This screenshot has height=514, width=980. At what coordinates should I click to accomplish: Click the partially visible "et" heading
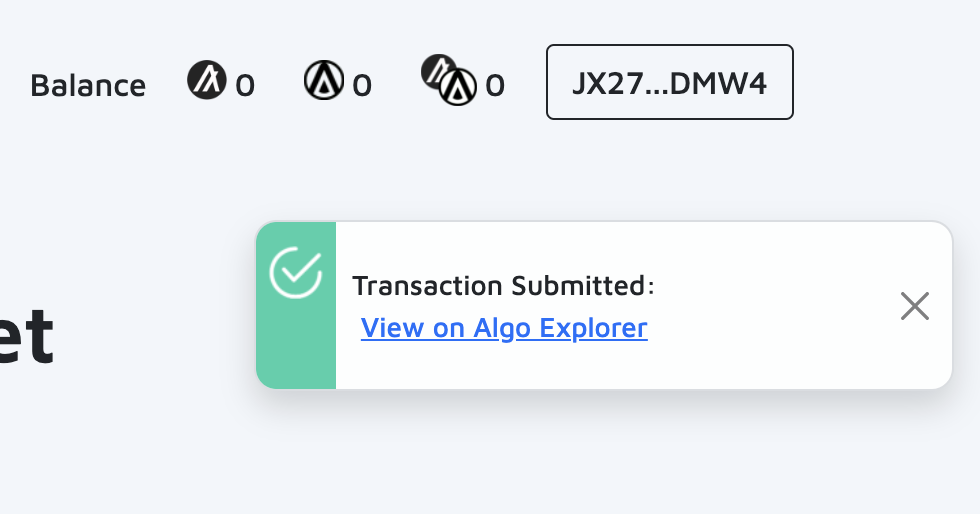[x=25, y=338]
